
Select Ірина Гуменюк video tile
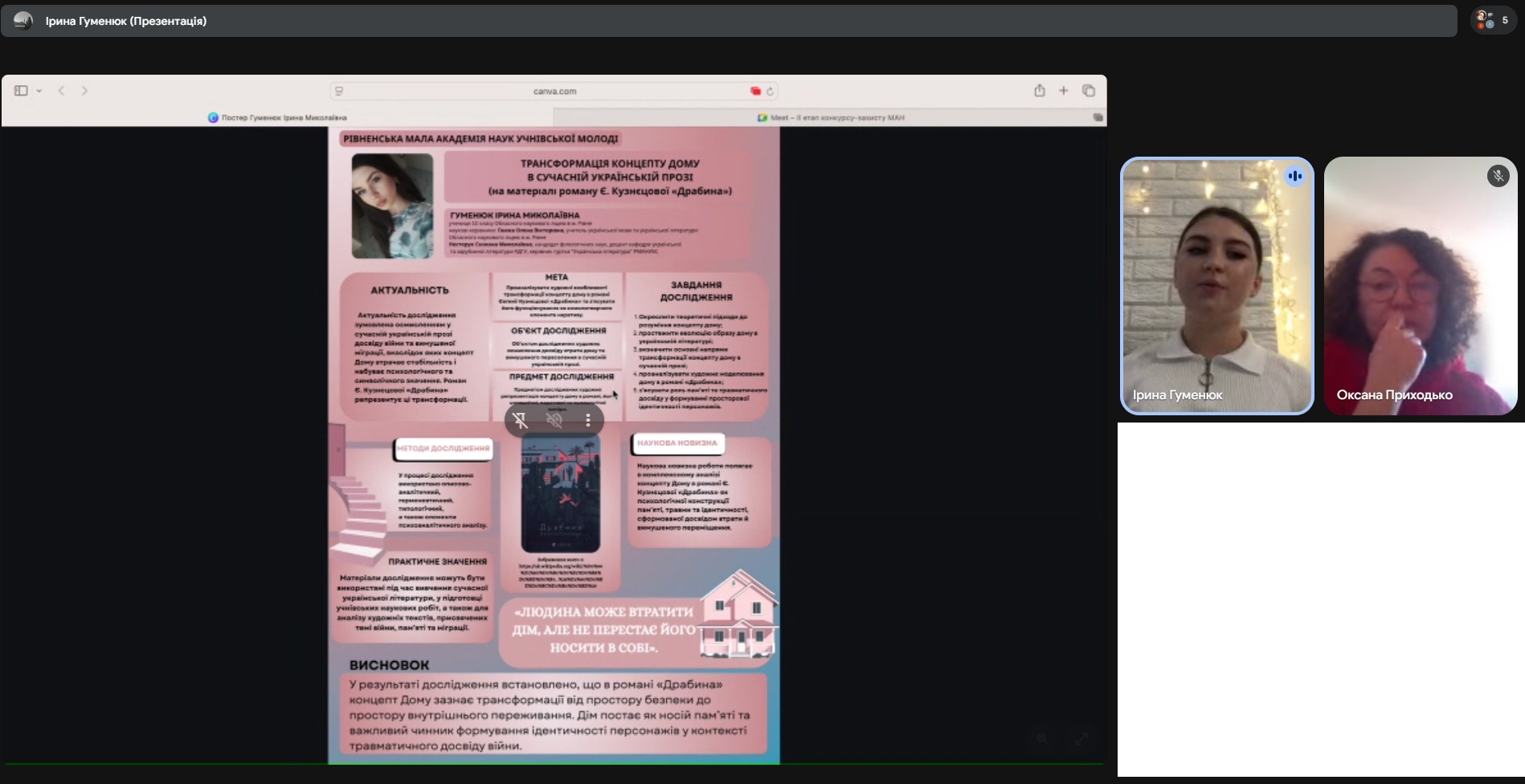point(1216,285)
